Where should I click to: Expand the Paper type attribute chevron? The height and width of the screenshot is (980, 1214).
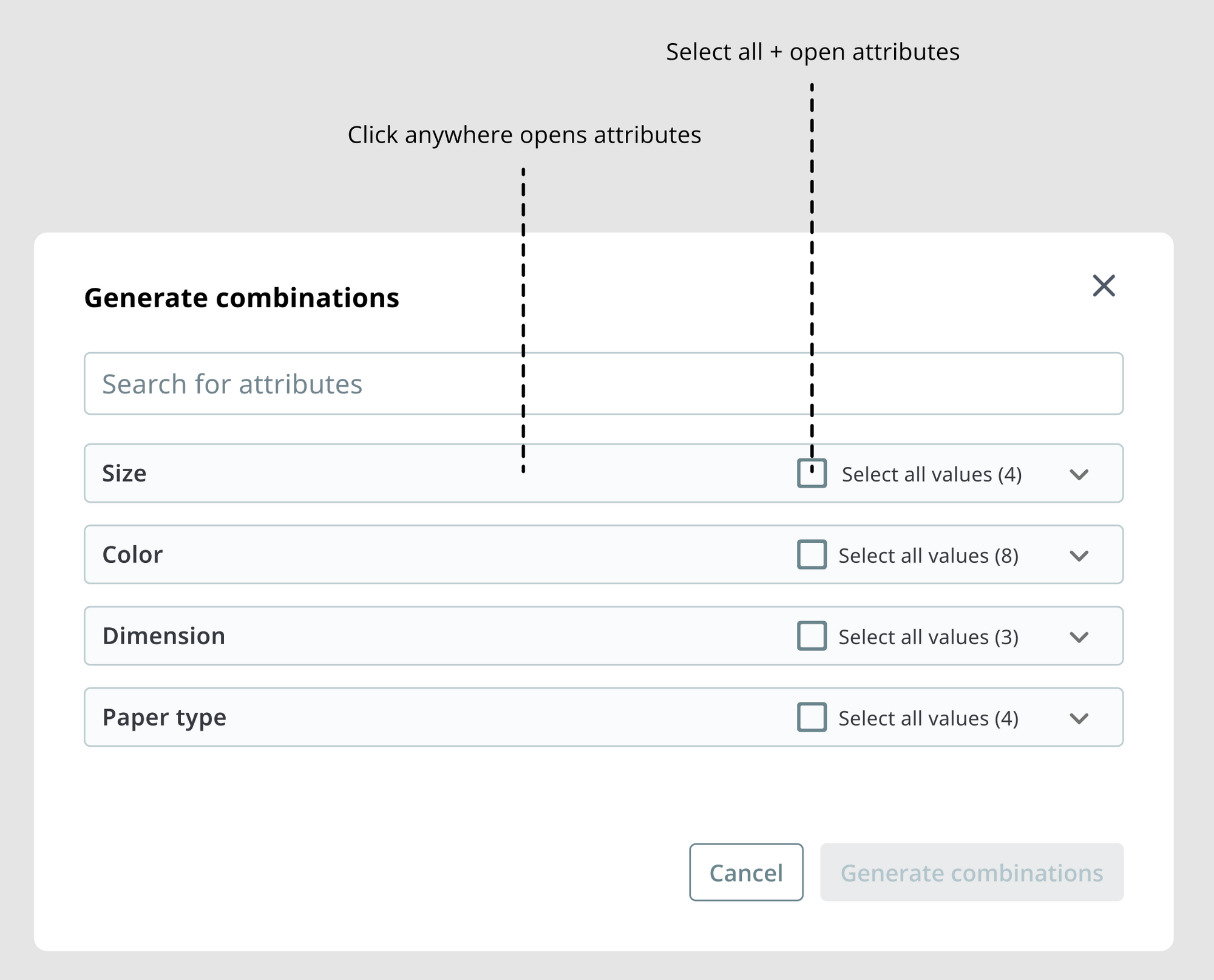click(1079, 718)
